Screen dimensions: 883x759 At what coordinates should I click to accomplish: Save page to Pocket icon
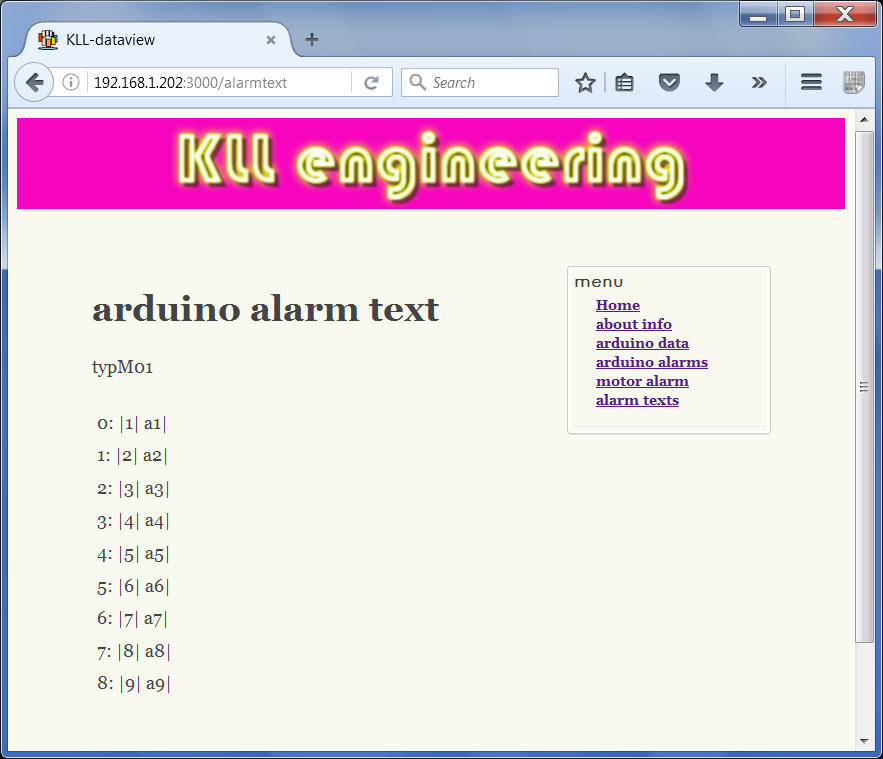tap(669, 83)
